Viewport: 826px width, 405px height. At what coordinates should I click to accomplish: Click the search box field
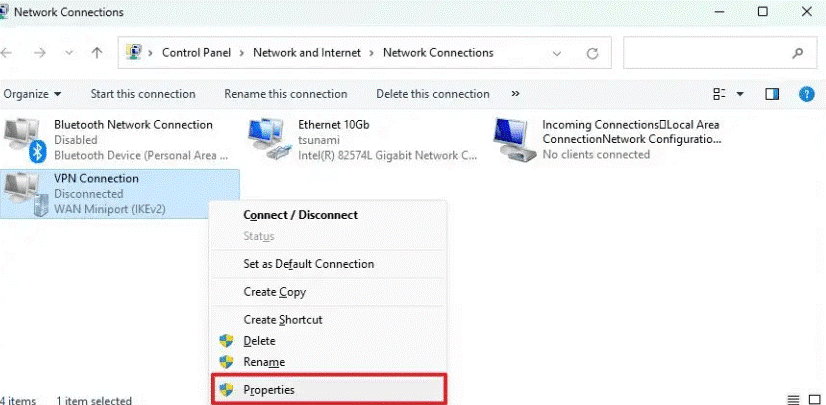[x=705, y=53]
